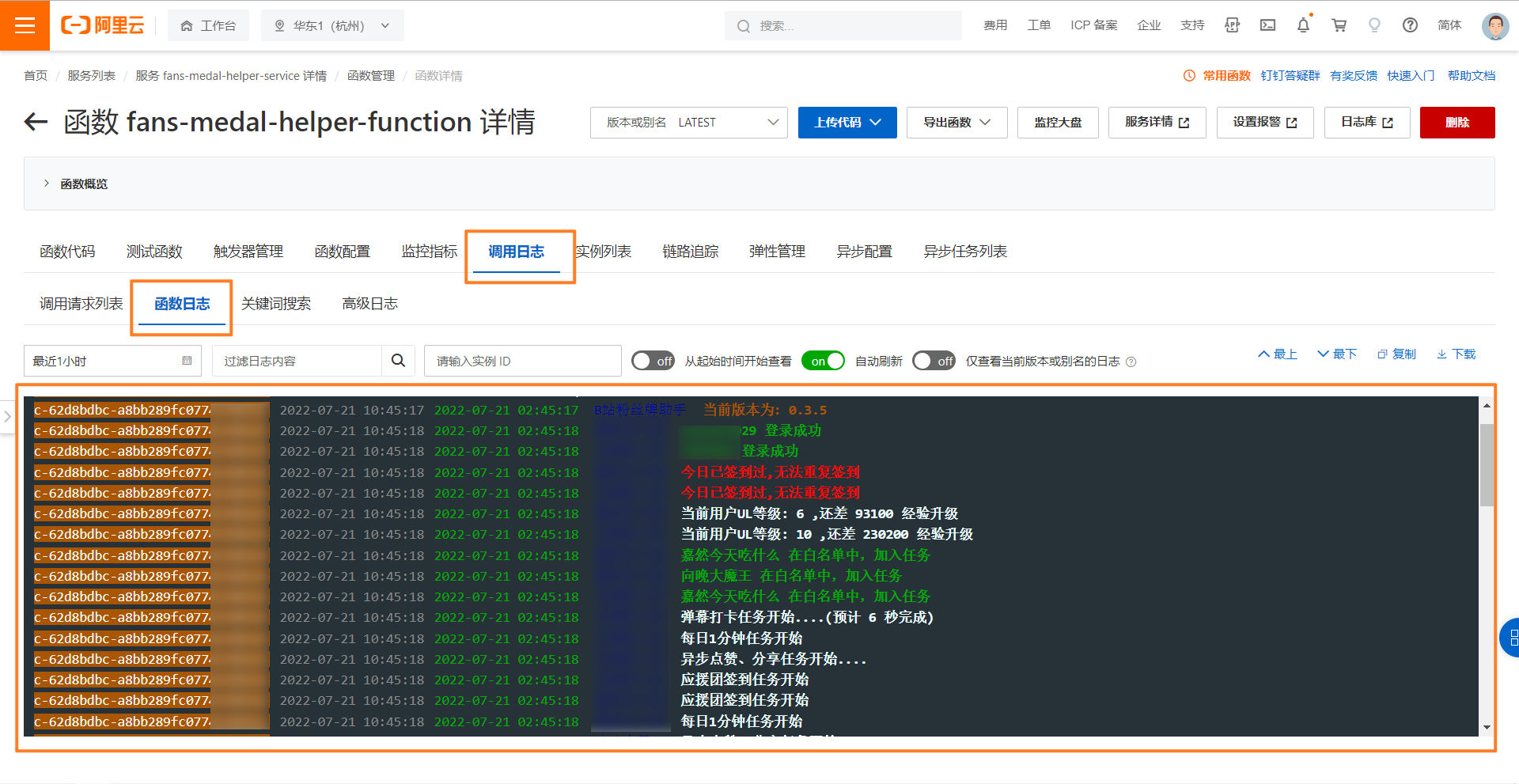
Task: Toggle 从起始时间开始查看 switch
Action: 653,361
